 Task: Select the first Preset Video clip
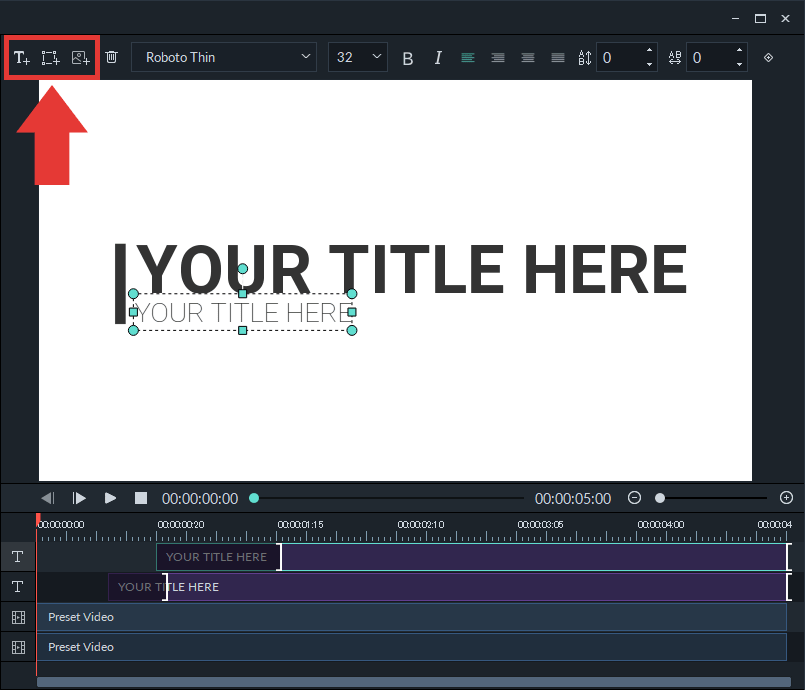[x=412, y=617]
